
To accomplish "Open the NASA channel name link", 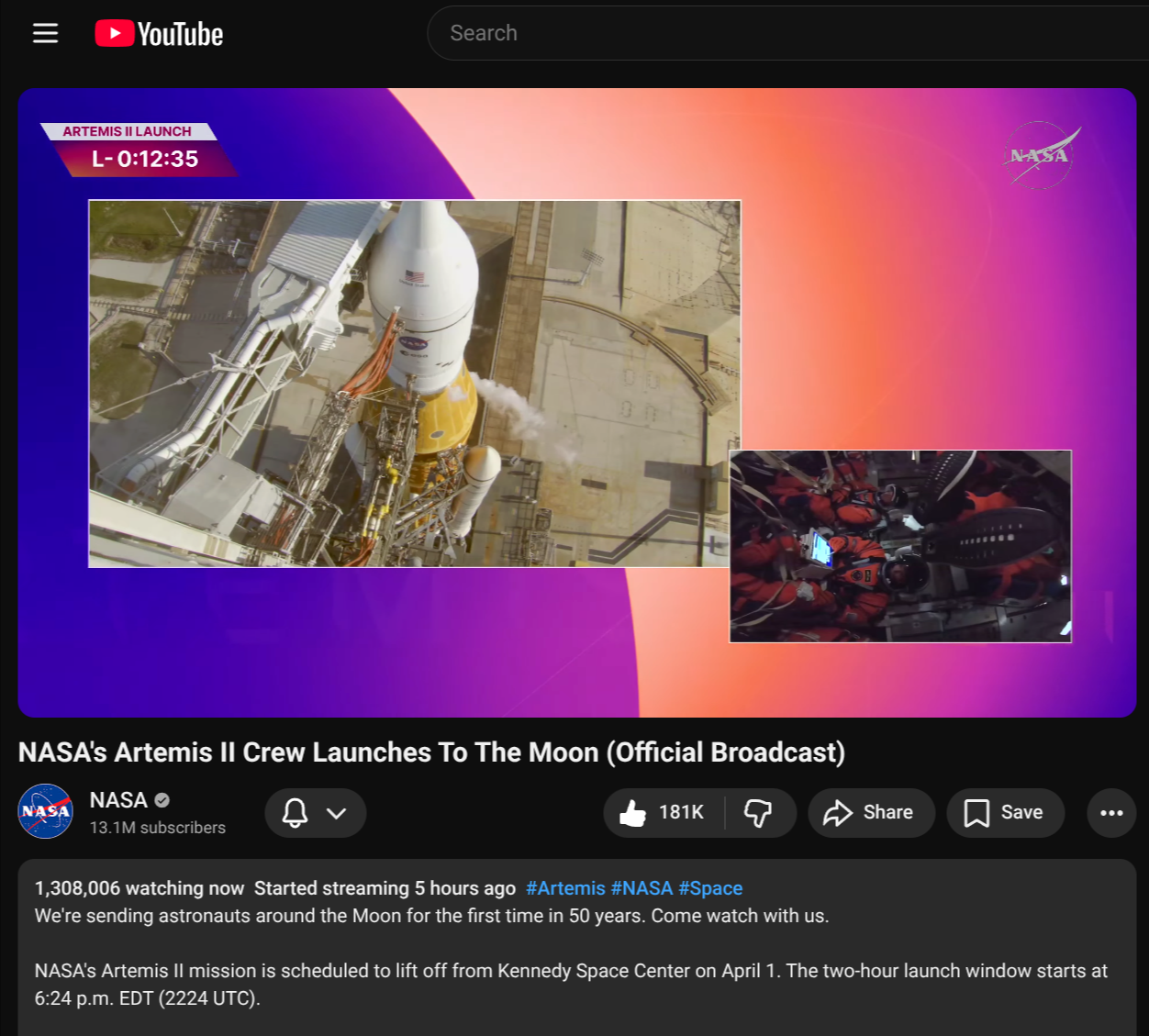I will [118, 800].
